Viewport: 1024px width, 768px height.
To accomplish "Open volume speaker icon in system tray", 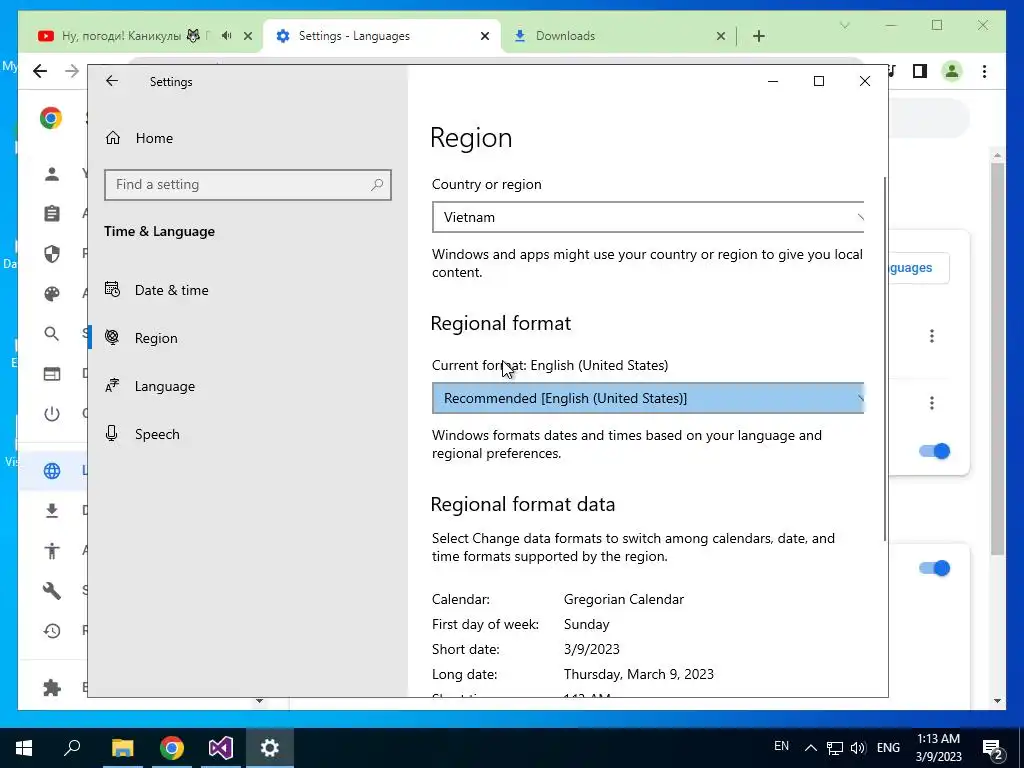I will point(858,748).
